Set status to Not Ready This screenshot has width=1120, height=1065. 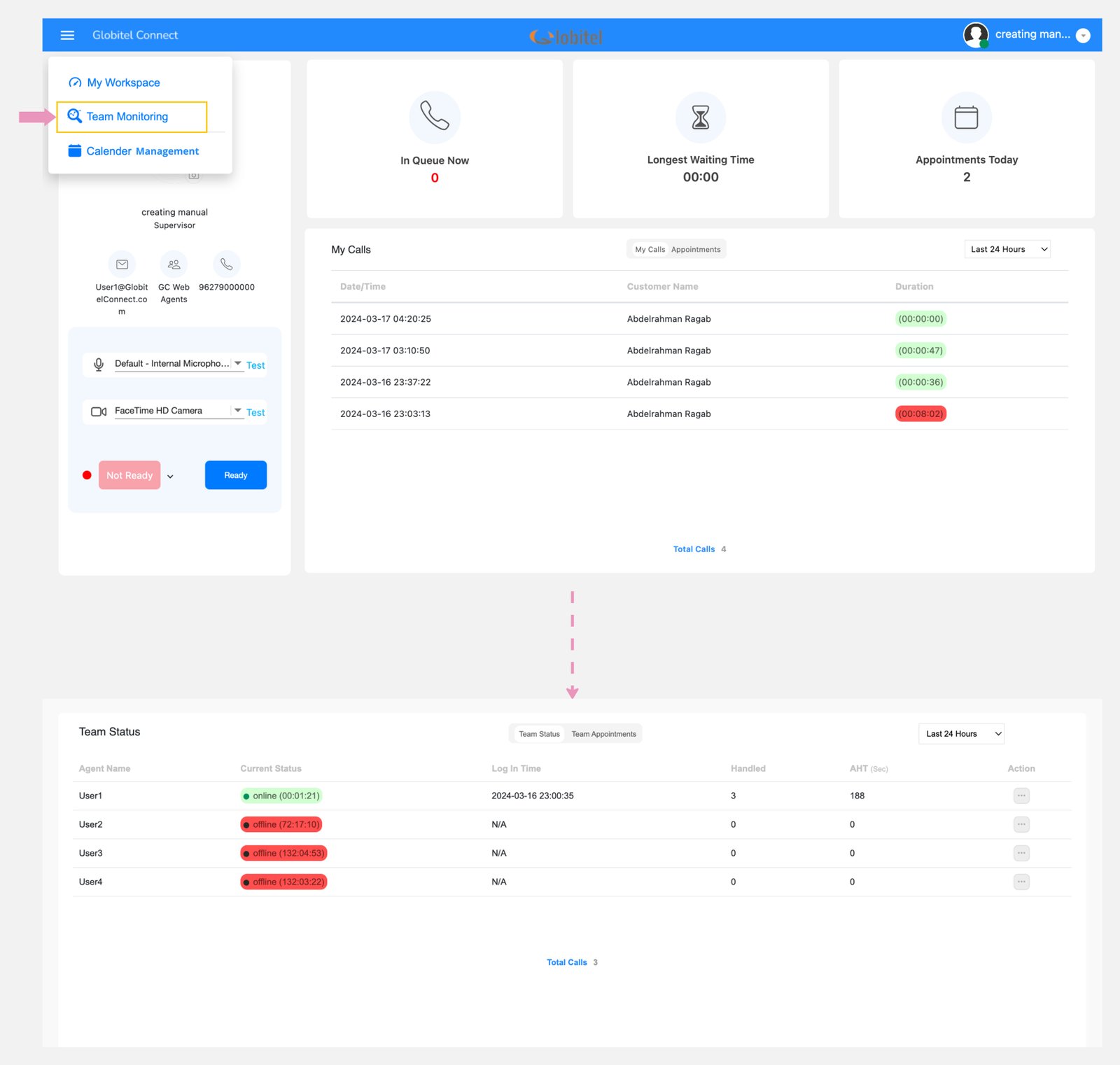pyautogui.click(x=129, y=475)
